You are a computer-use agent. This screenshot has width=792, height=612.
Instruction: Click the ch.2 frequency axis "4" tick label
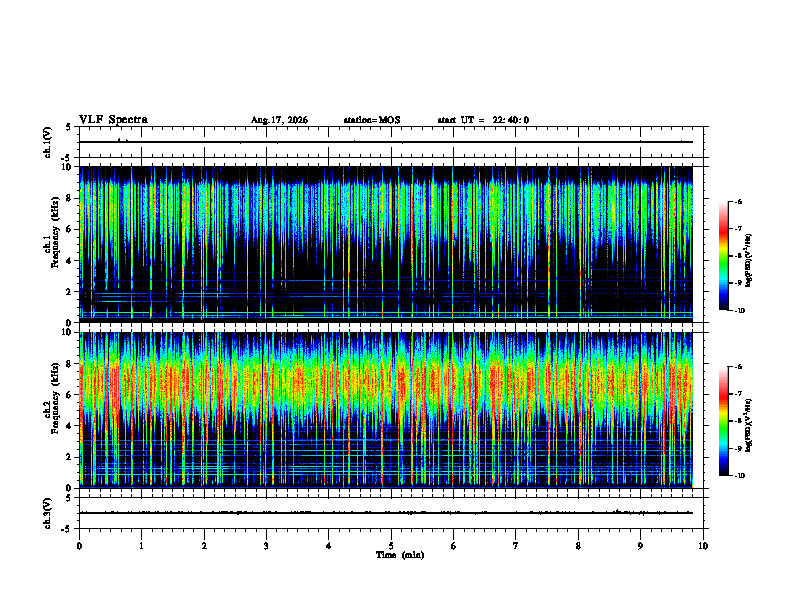click(70, 426)
